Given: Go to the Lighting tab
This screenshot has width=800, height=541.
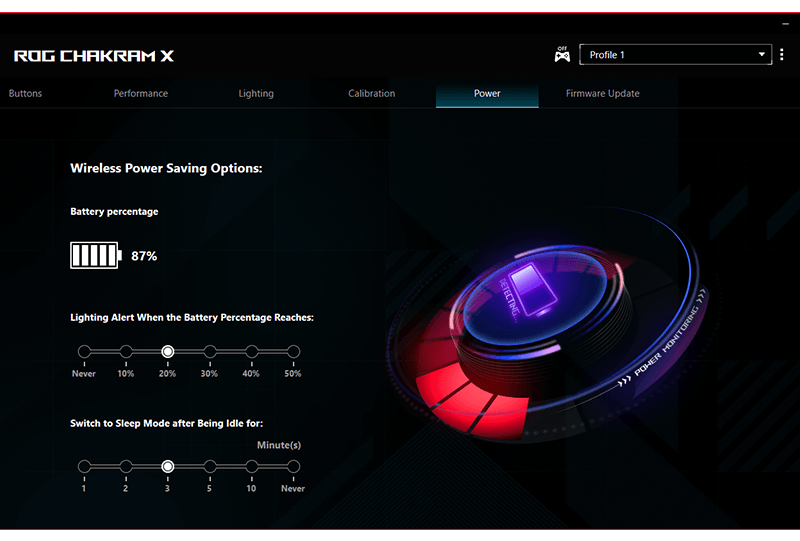Looking at the screenshot, I should [256, 94].
